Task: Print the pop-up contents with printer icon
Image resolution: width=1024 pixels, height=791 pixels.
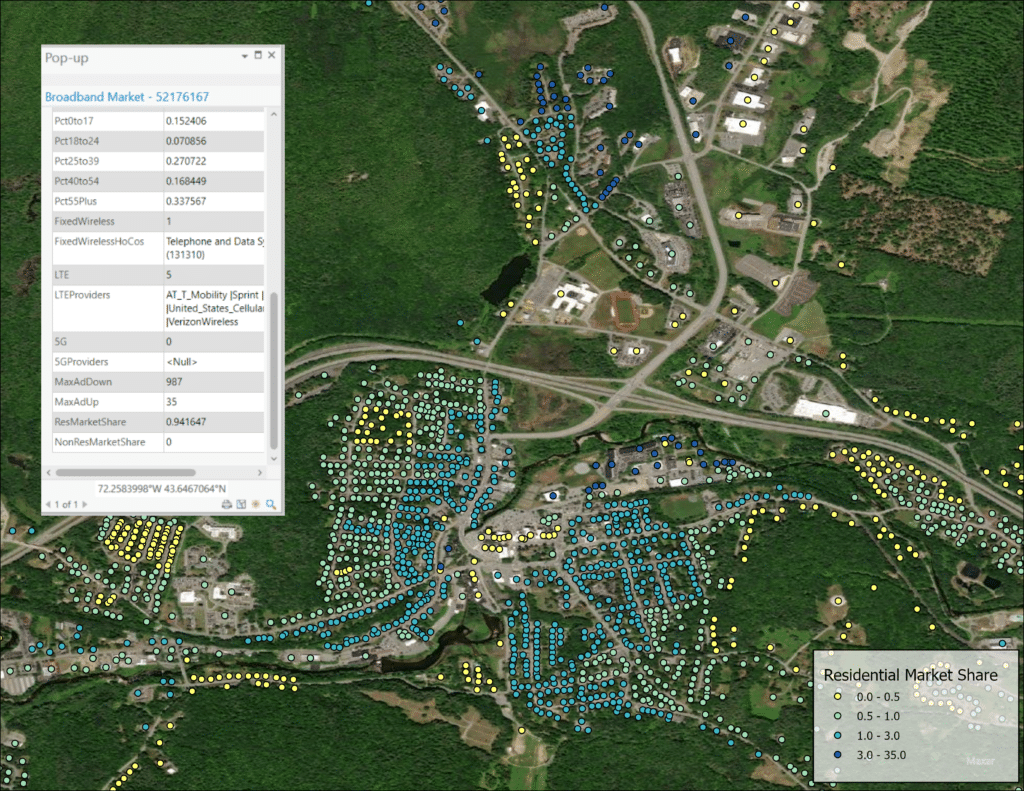Action: pyautogui.click(x=227, y=504)
